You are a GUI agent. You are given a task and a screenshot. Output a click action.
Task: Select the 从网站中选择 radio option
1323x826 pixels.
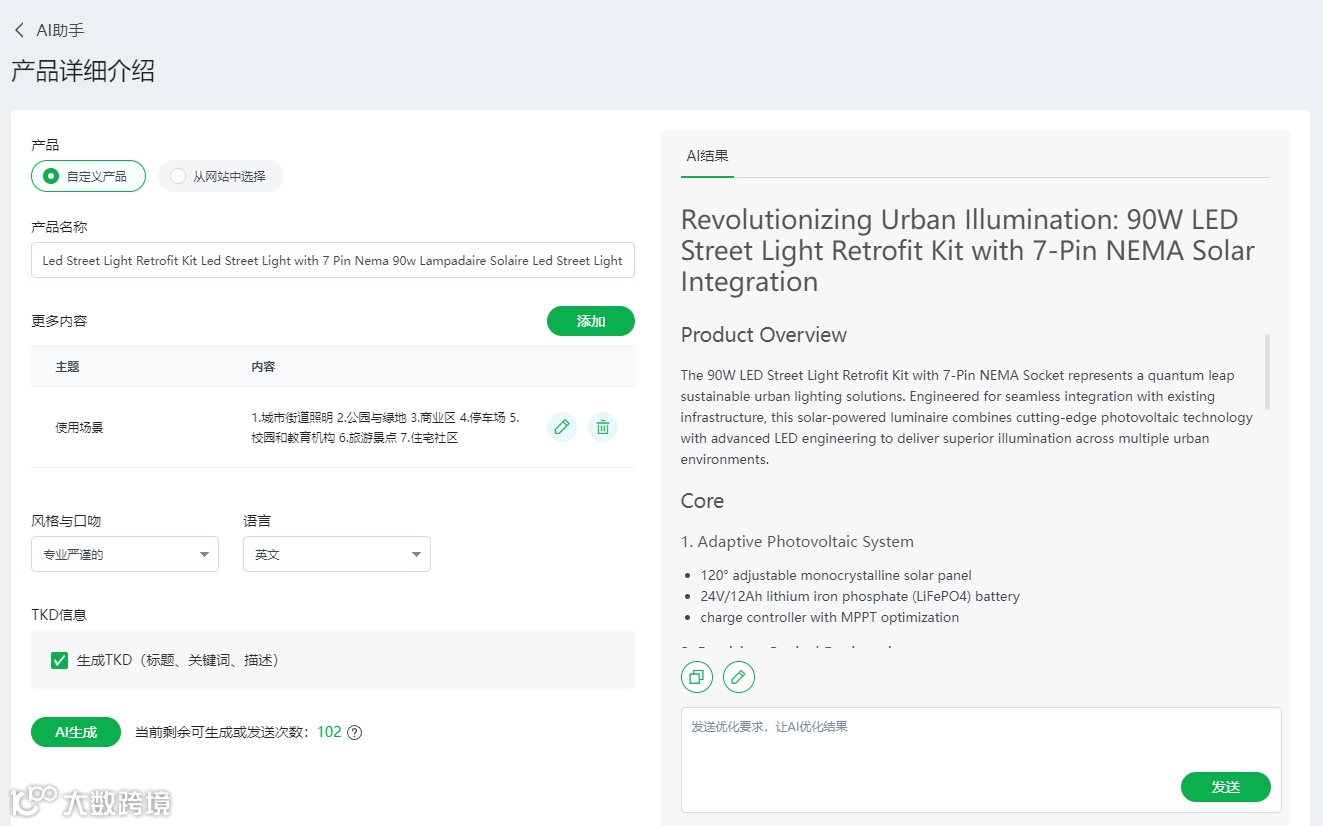coord(178,176)
